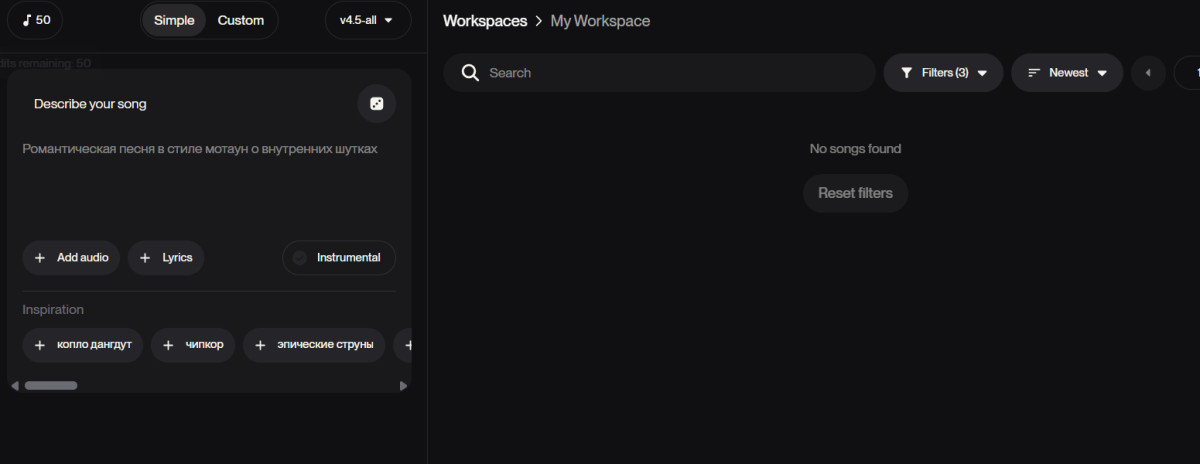
Task: Click the plus icon on Add audio
Action: [x=40, y=258]
